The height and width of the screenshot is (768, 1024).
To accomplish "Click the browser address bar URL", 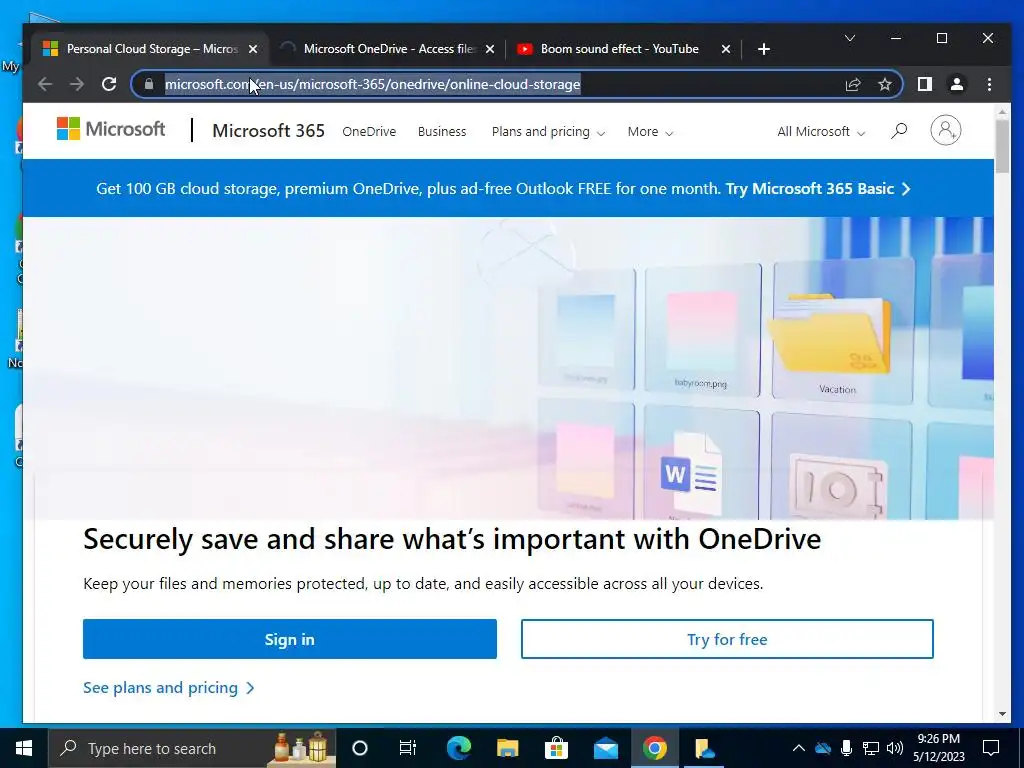I will pyautogui.click(x=372, y=84).
